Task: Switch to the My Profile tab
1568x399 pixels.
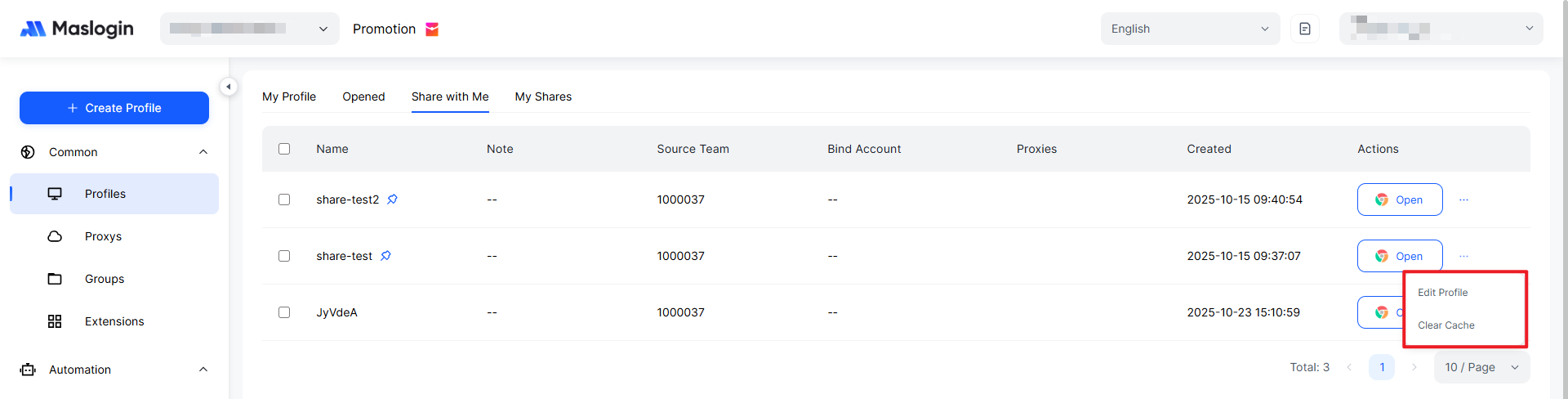Action: click(289, 96)
